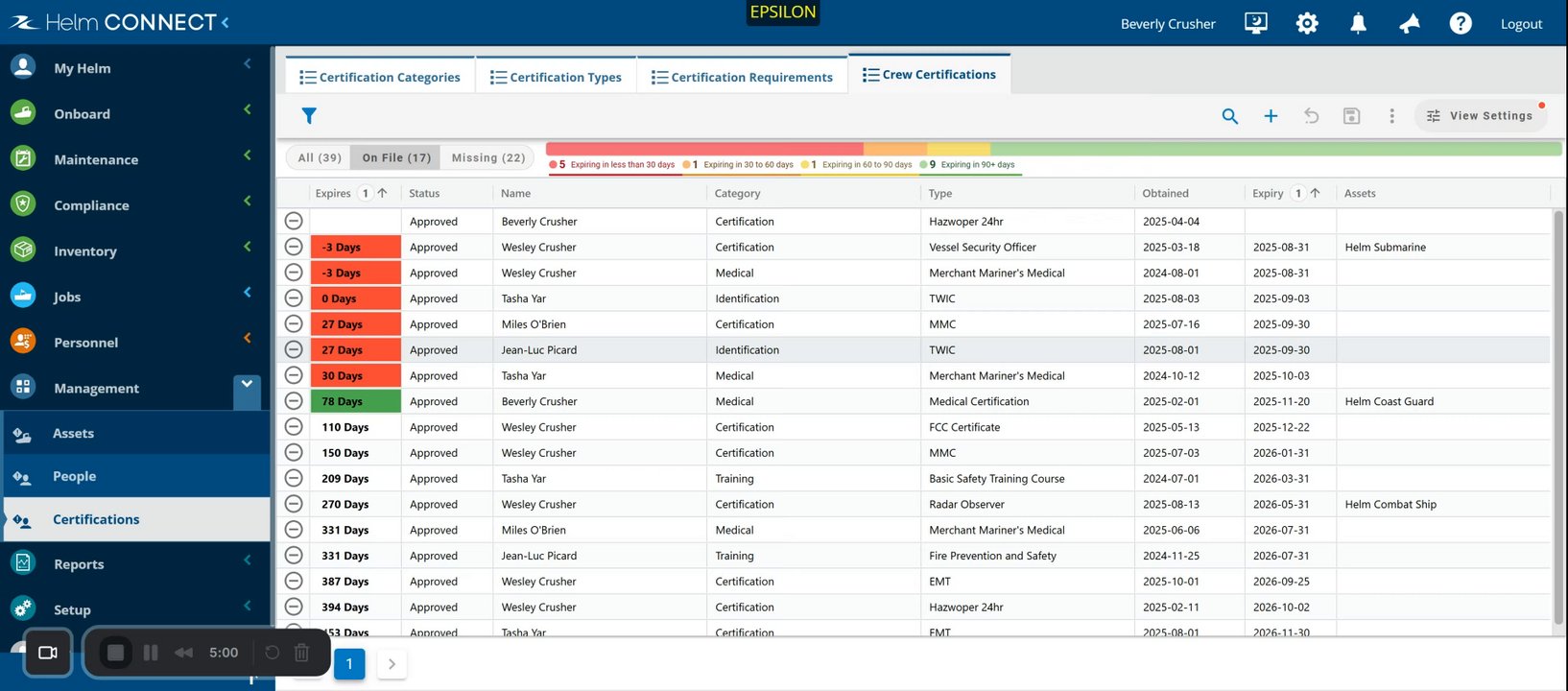
Task: Select the Crew Certifications tab
Action: (929, 74)
